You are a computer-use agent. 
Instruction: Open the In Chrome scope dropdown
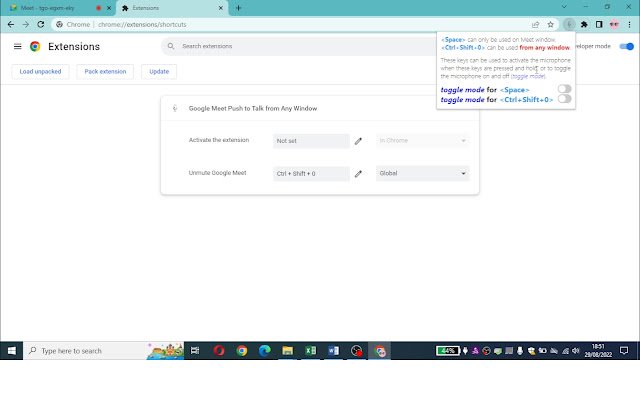pos(422,140)
